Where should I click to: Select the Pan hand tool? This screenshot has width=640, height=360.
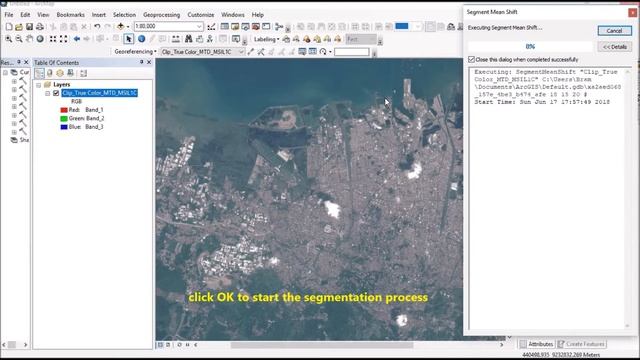coord(29,39)
